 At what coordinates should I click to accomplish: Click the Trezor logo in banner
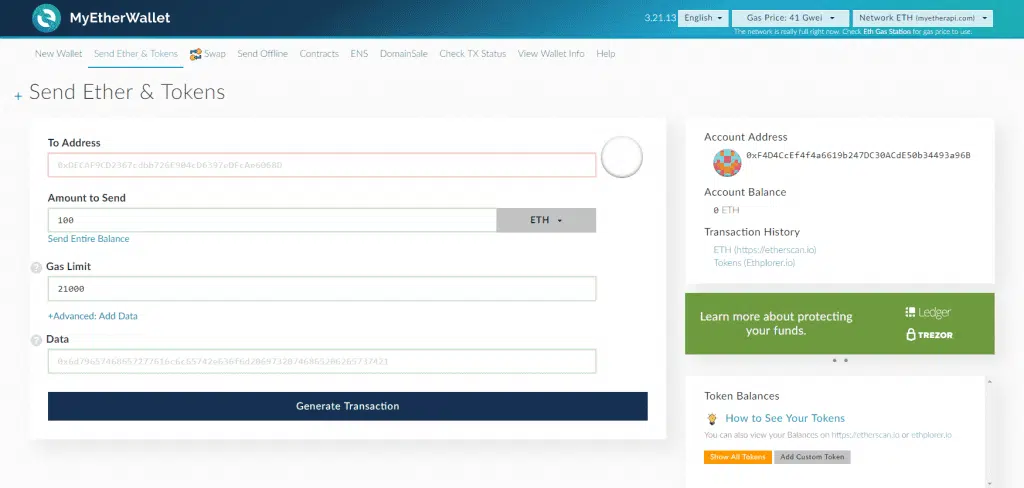(929, 334)
